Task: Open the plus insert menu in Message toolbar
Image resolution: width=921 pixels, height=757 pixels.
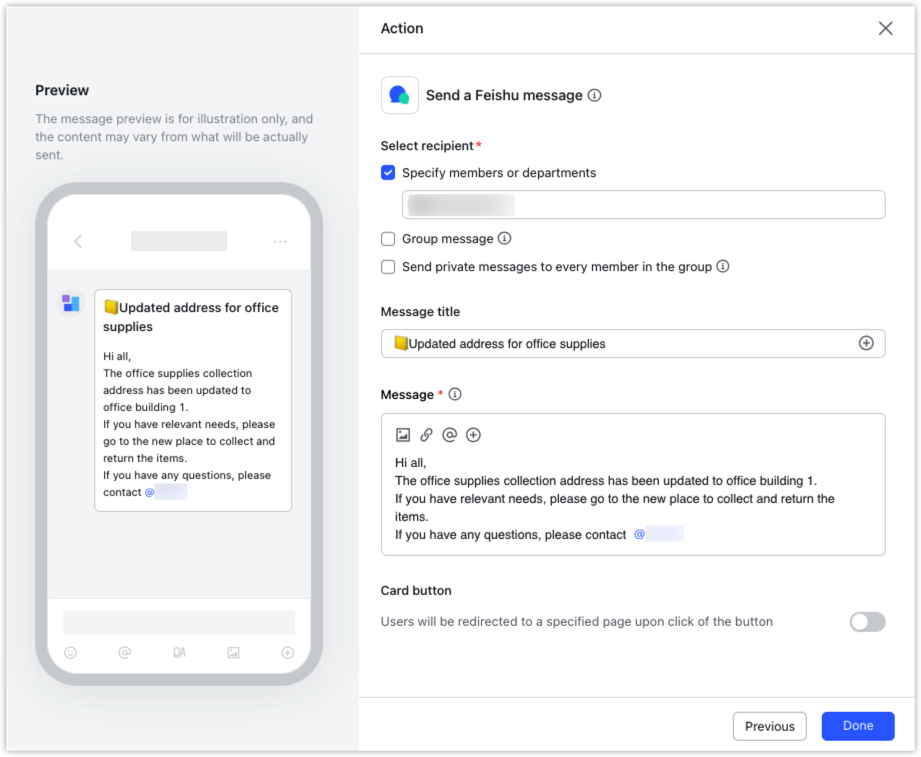Action: coord(473,434)
